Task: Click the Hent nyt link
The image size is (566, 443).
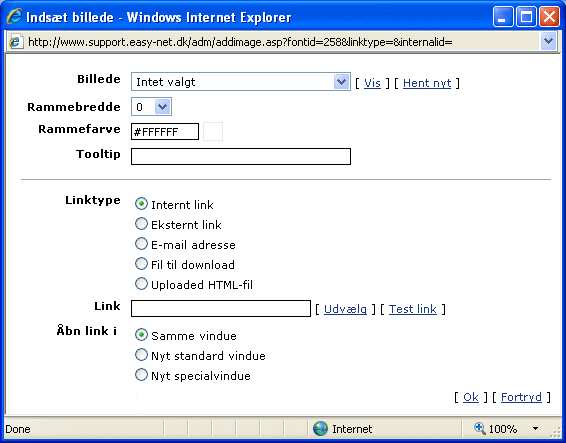Action: [x=427, y=83]
